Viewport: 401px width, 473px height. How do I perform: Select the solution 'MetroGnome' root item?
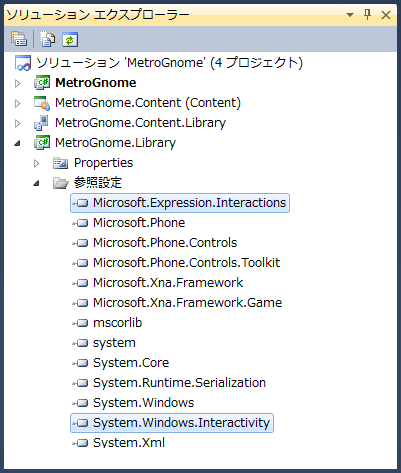(159, 63)
